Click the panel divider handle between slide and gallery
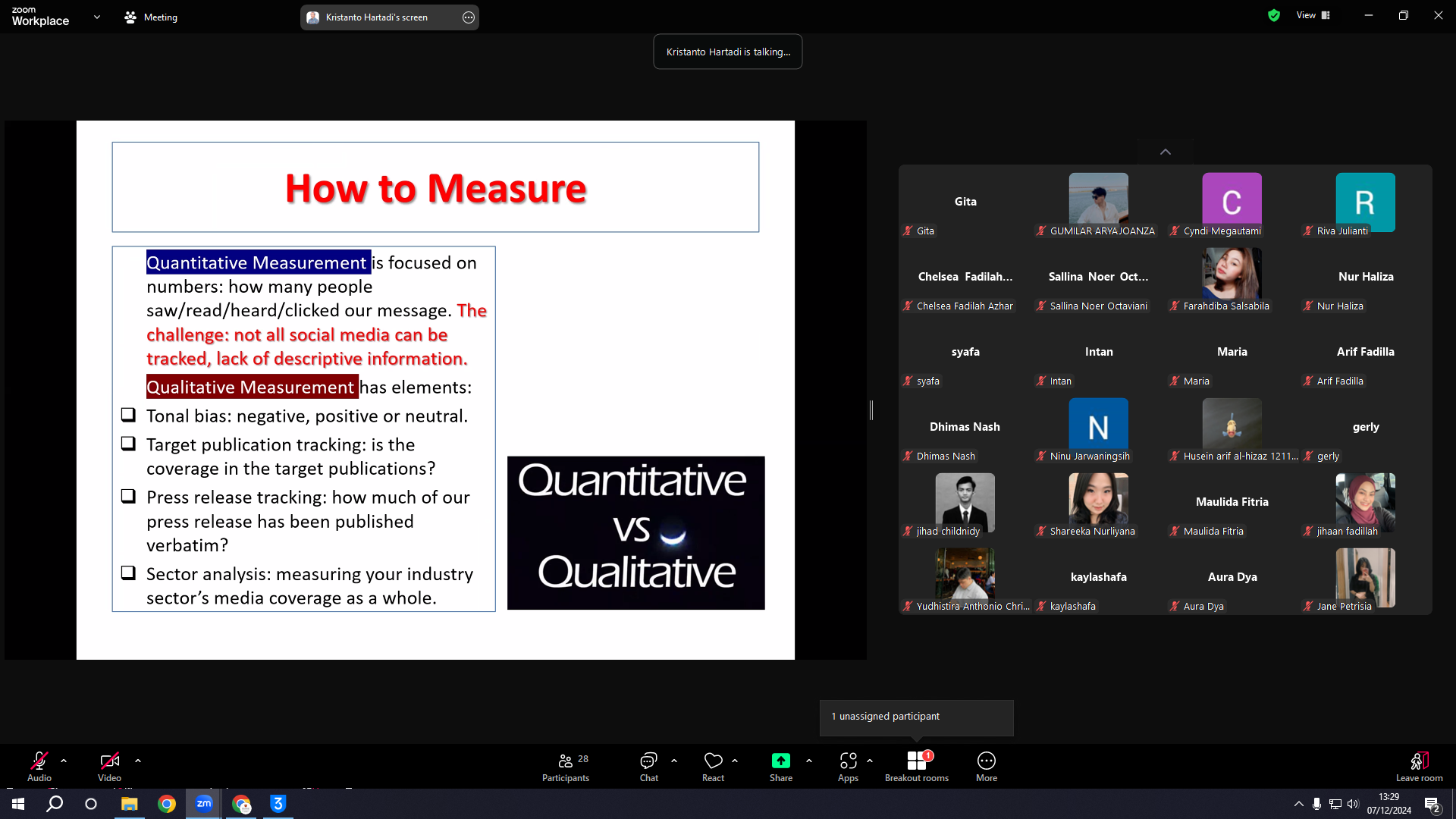Viewport: 1456px width, 819px height. pyautogui.click(x=871, y=410)
